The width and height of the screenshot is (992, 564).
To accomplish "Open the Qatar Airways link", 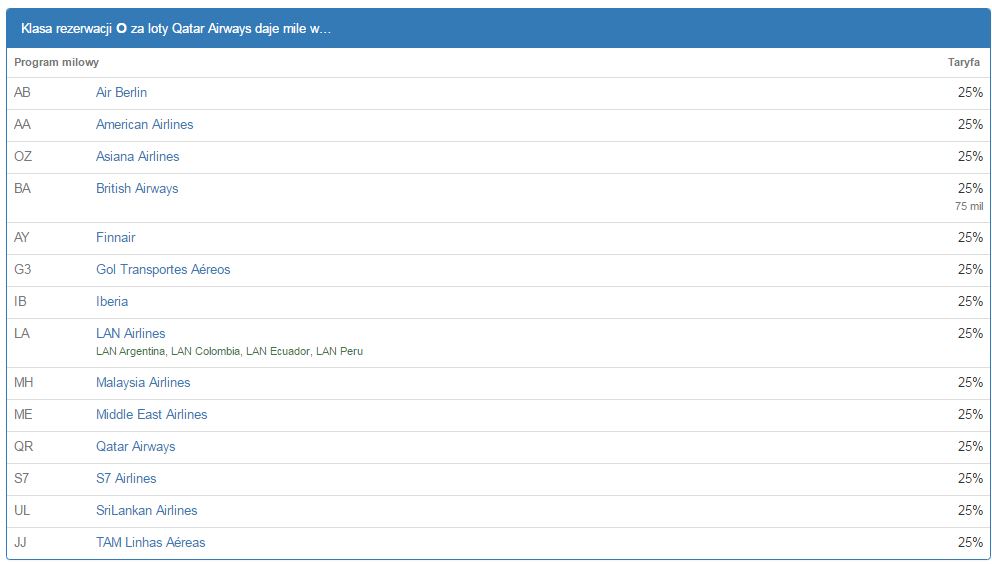I will click(x=135, y=447).
